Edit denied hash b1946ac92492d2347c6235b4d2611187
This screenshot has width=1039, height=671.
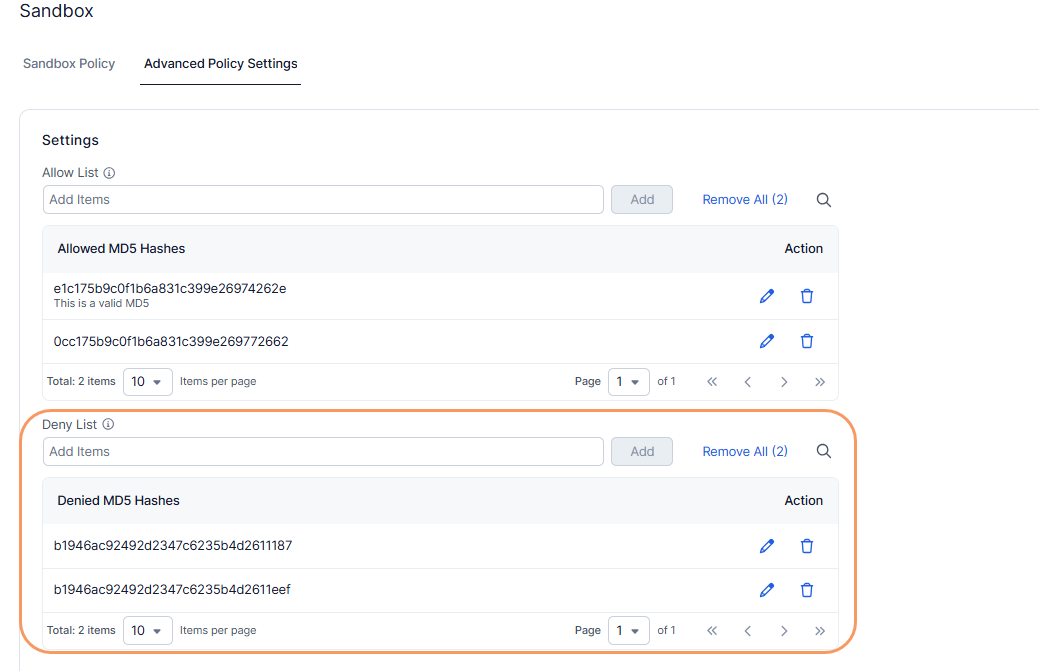coord(767,546)
